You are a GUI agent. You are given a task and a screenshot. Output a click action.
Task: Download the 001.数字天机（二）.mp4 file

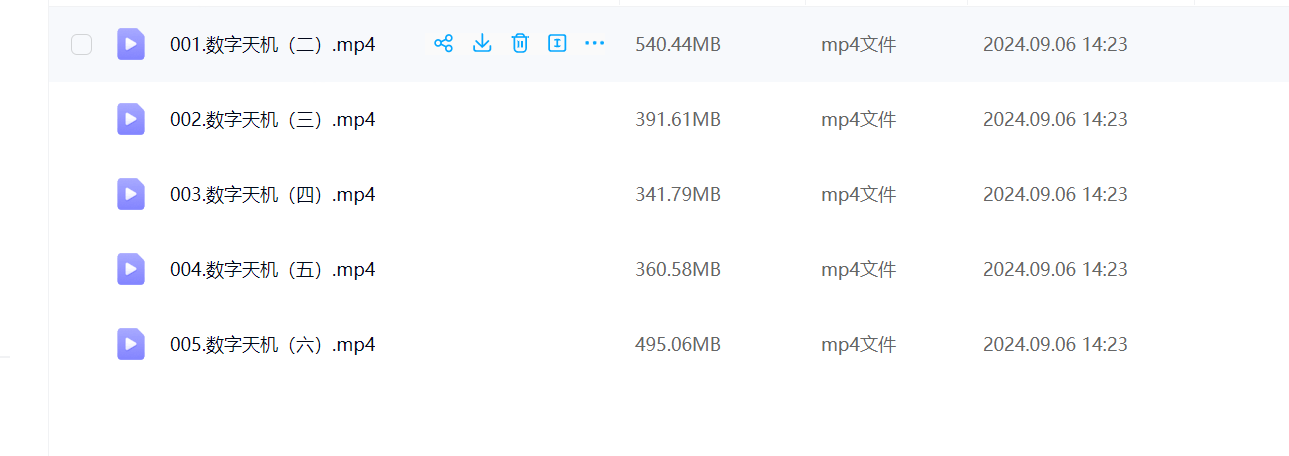[482, 43]
